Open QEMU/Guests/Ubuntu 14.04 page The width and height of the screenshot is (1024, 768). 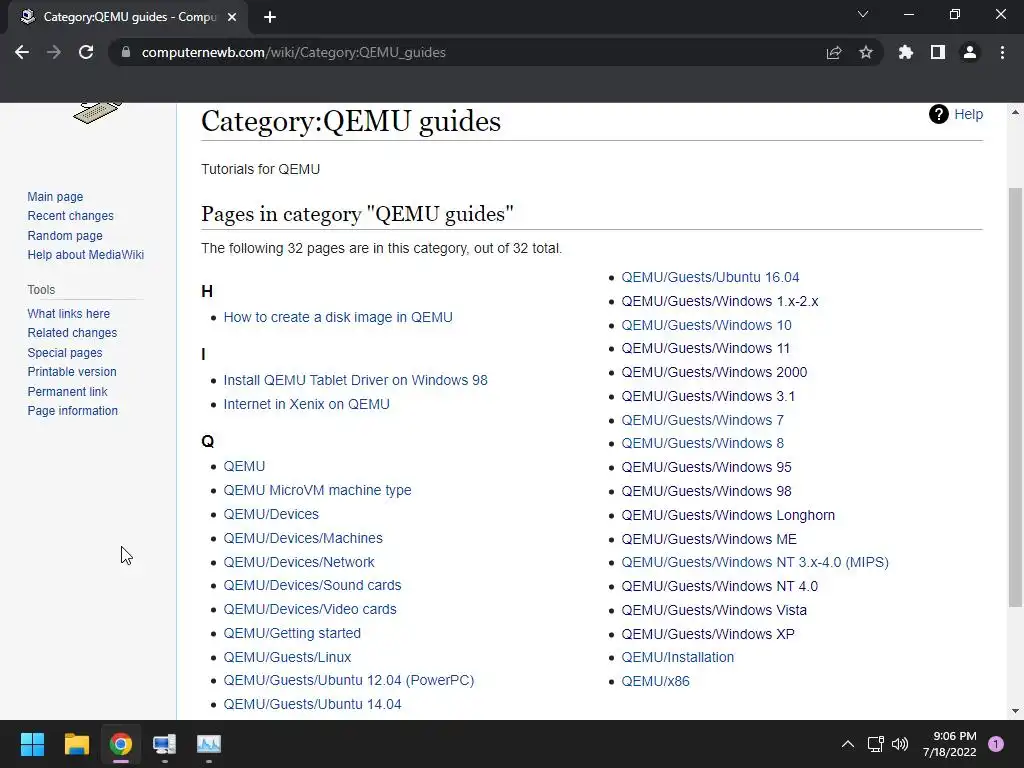click(312, 705)
